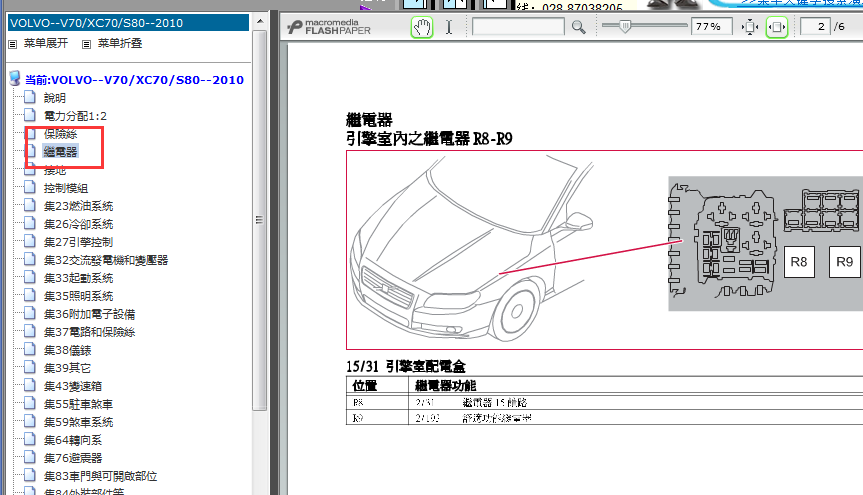Click the zoom slider handle

pos(625,26)
